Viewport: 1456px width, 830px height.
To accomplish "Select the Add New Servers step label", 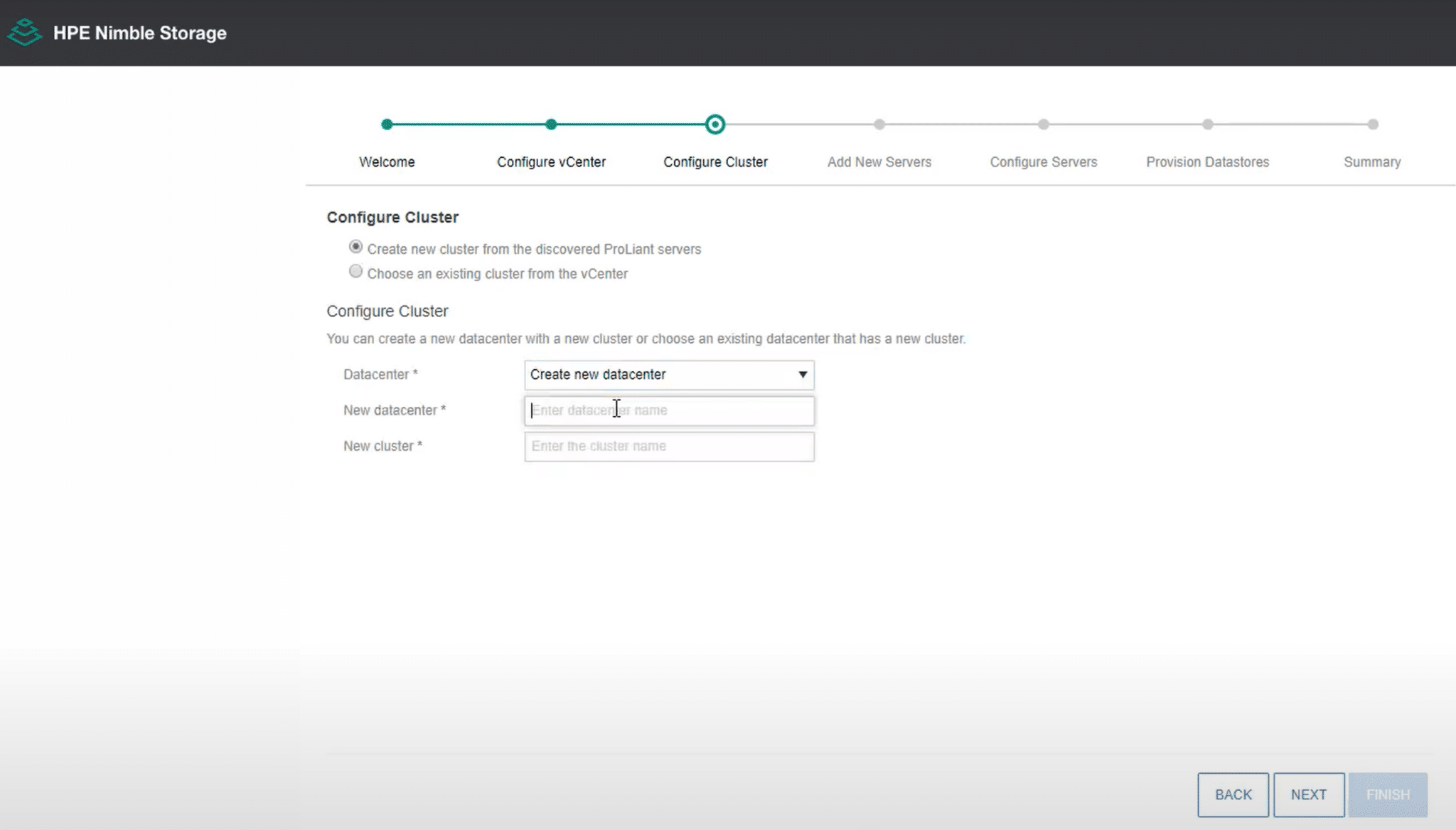I will click(x=879, y=162).
